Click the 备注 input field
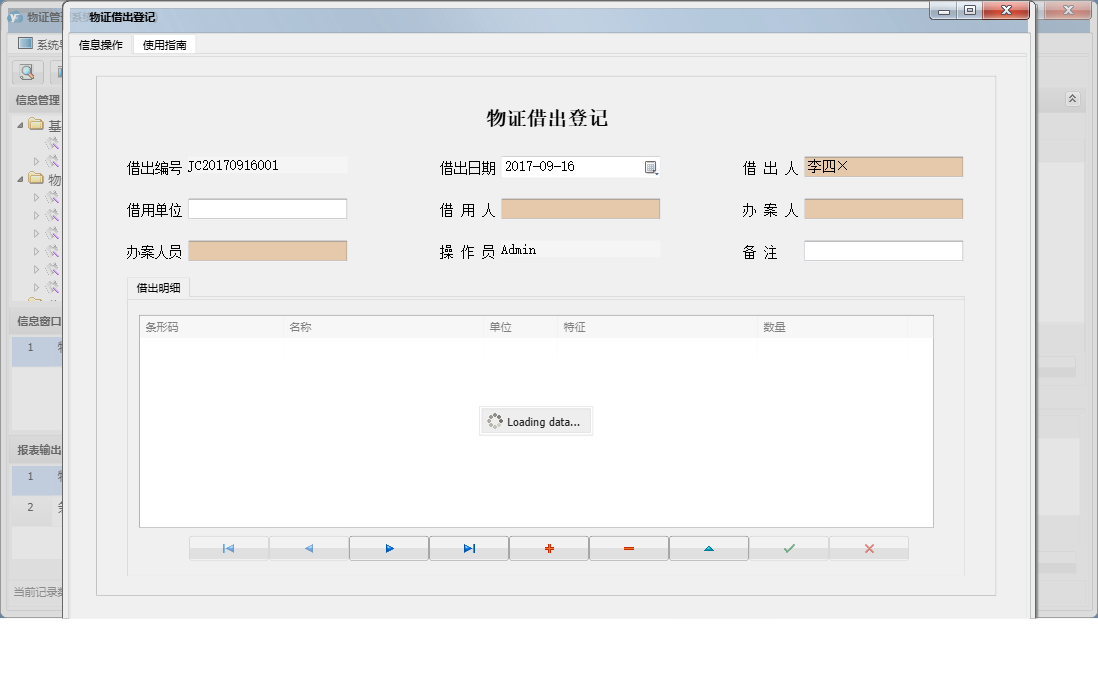Image resolution: width=1098 pixels, height=675 pixels. pos(884,251)
